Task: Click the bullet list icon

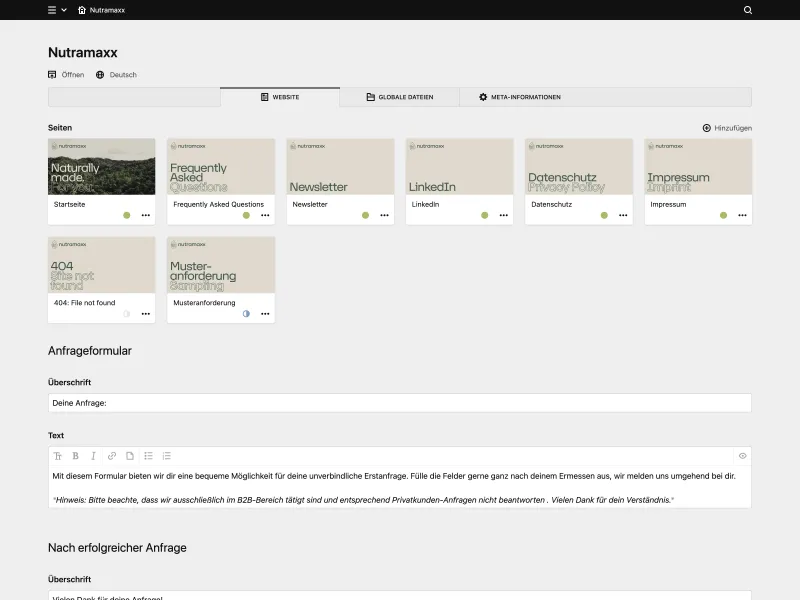Action: coord(148,455)
